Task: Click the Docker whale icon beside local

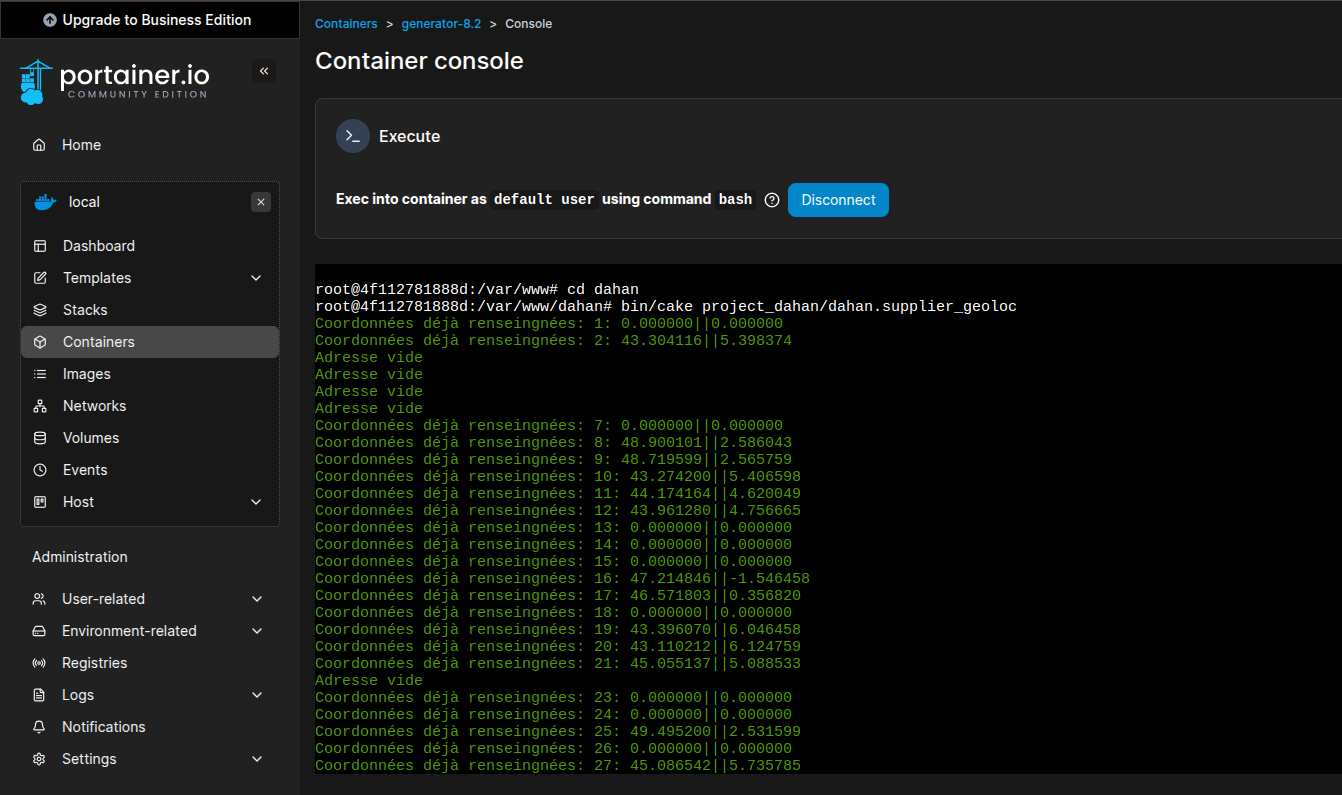Action: click(45, 202)
